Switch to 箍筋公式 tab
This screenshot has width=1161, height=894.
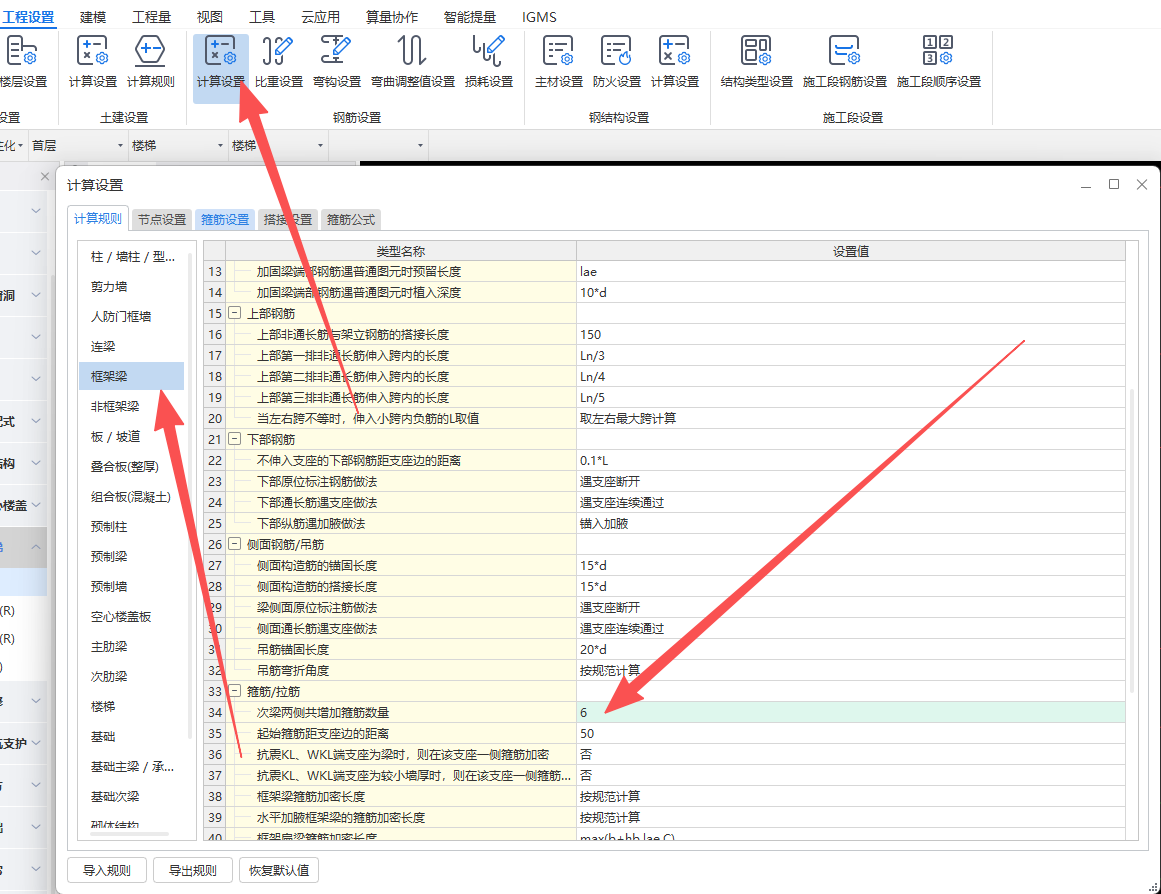click(351, 219)
